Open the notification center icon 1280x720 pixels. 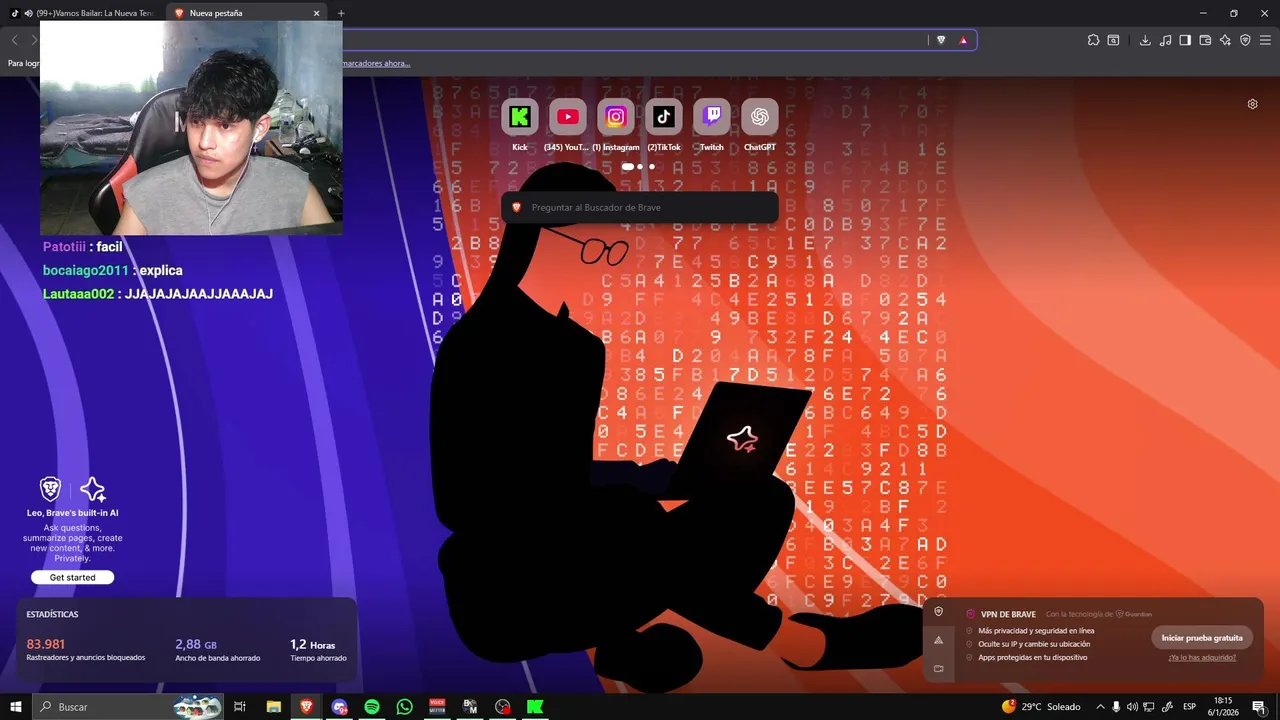tap(1259, 707)
